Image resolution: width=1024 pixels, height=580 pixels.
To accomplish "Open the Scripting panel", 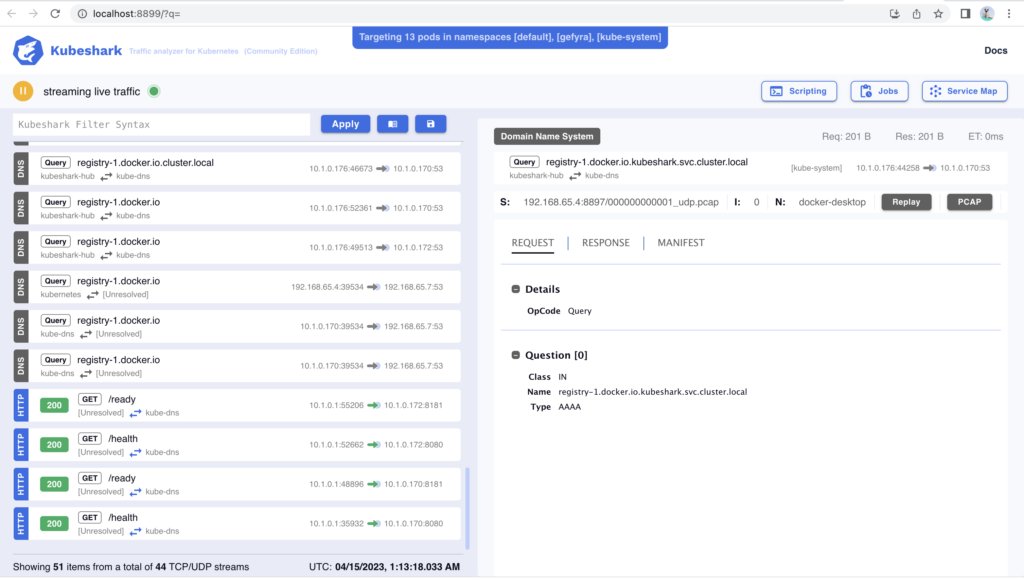I will tap(799, 91).
